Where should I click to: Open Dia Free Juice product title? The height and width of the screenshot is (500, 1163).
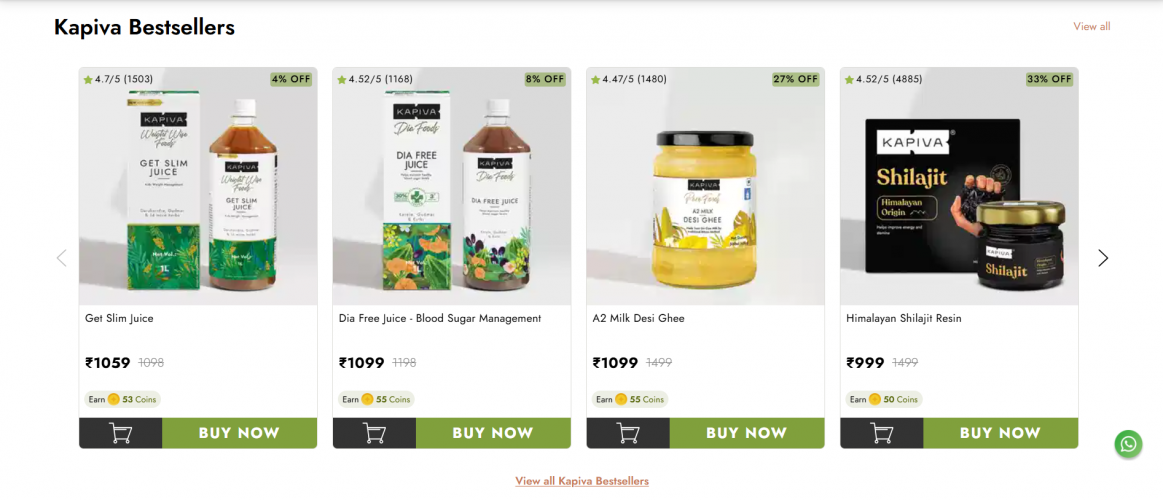click(440, 318)
